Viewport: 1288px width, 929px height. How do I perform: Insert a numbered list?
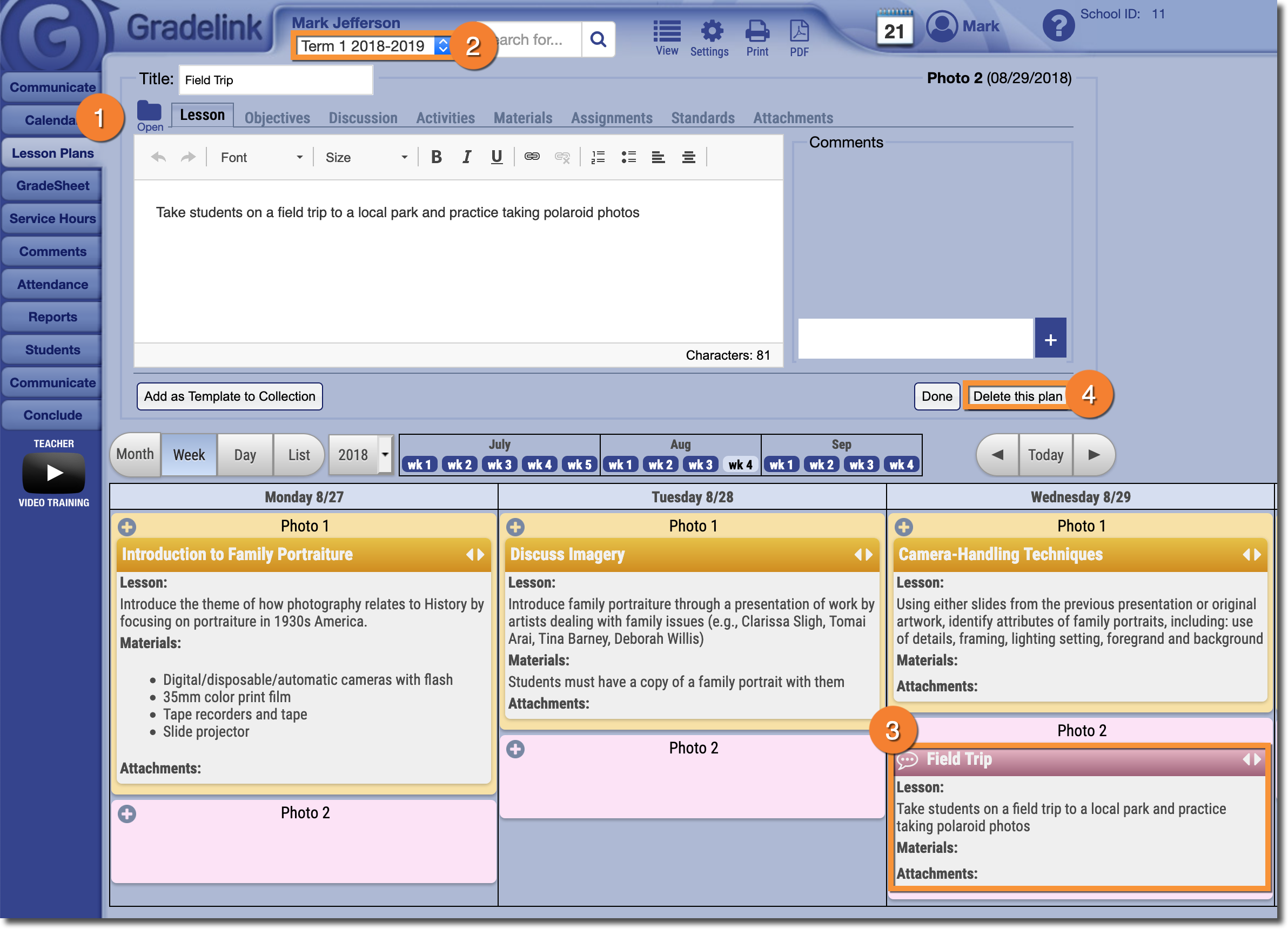click(598, 157)
